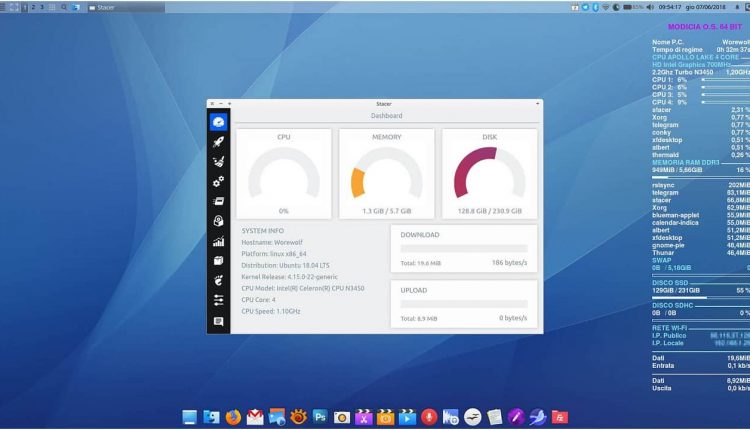
Task: Click the Download speed progress bar
Action: 463,248
